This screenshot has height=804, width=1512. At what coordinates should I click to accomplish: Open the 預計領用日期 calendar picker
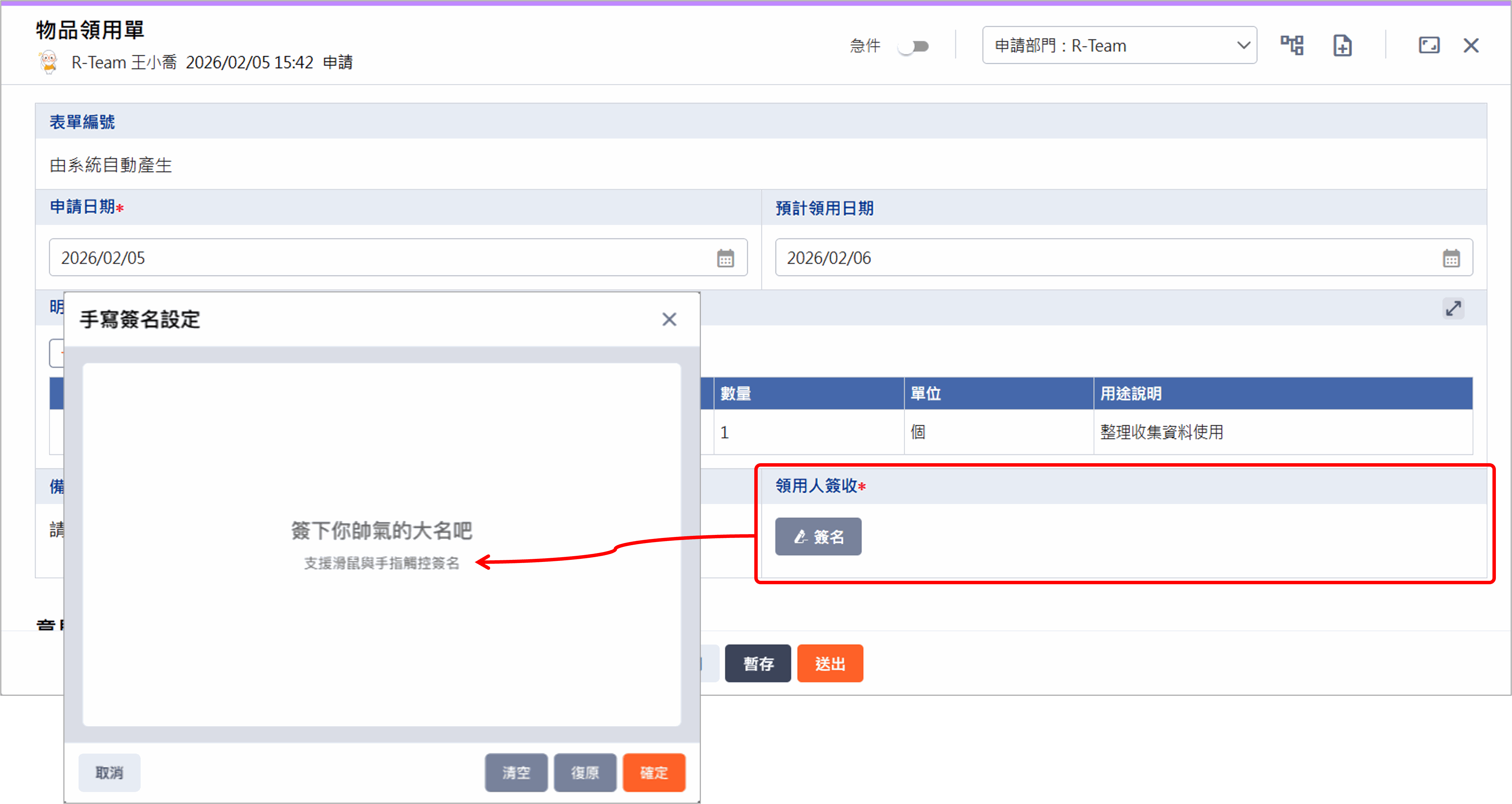coord(1451,258)
